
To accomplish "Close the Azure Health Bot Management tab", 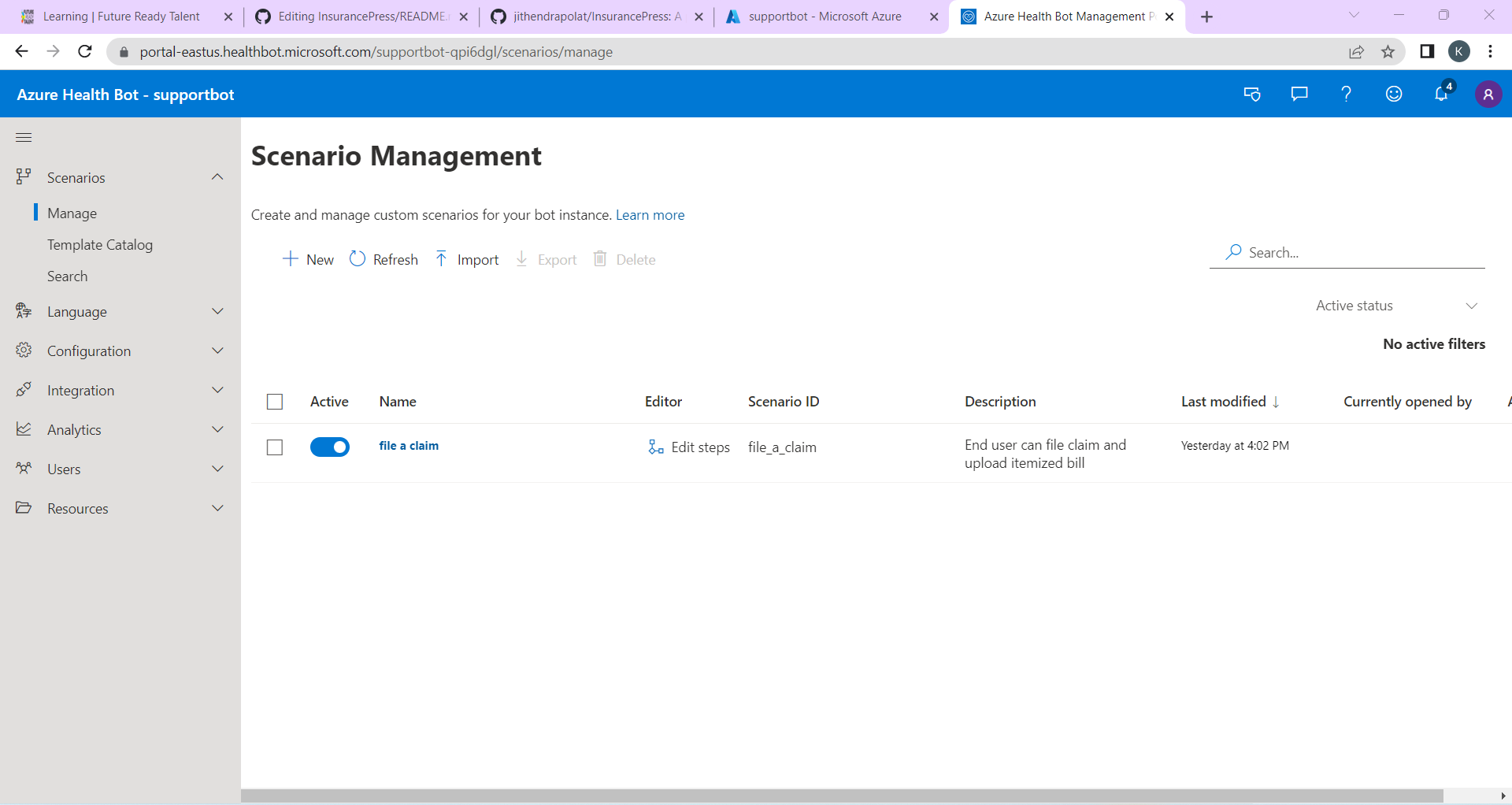I will [x=1169, y=17].
